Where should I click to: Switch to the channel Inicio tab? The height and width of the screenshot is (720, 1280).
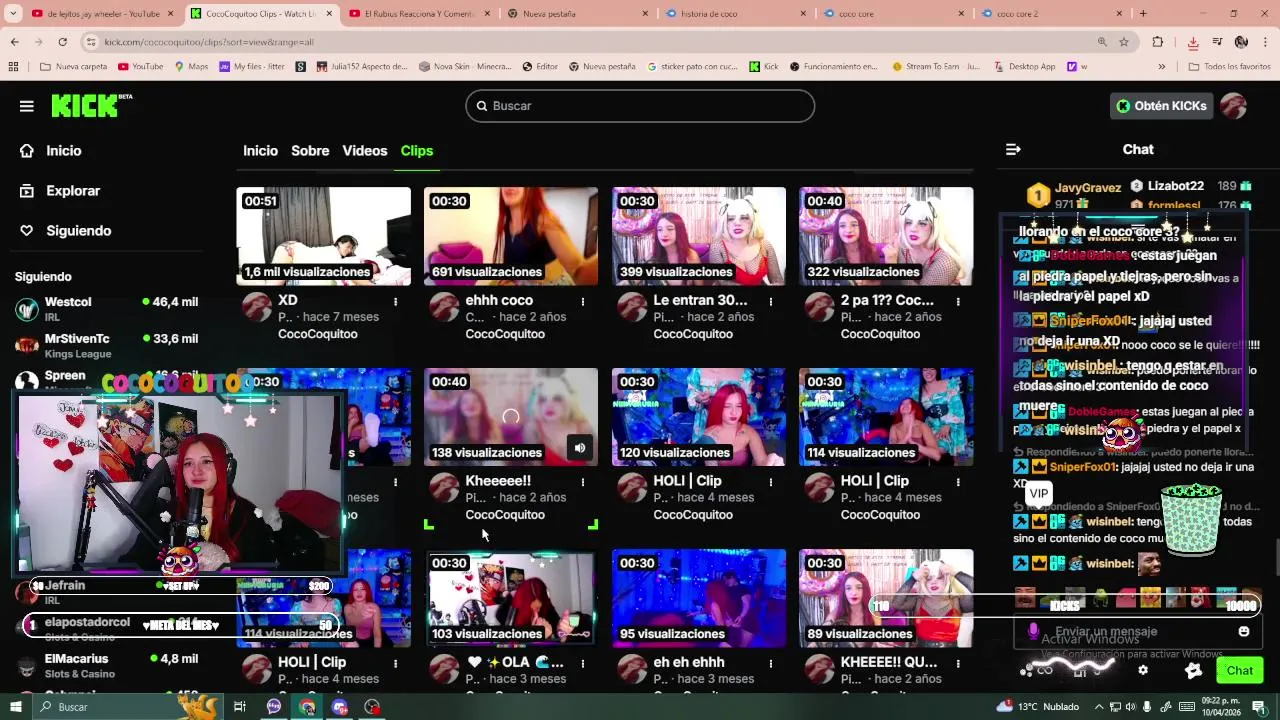[260, 150]
